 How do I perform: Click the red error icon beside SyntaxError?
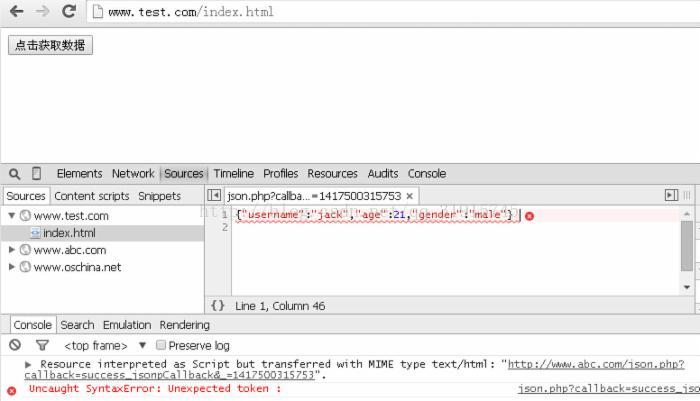tap(12, 391)
